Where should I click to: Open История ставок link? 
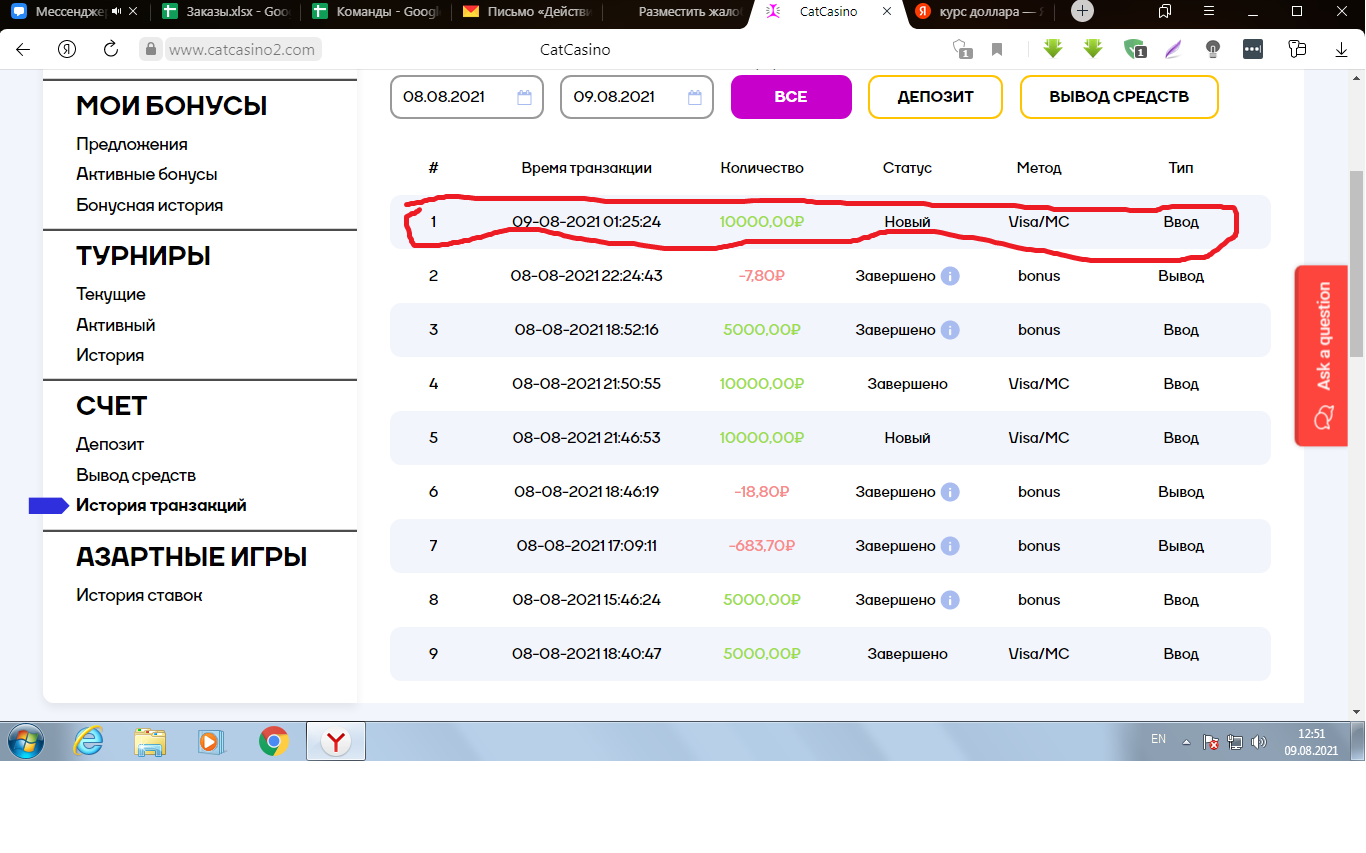click(x=139, y=595)
